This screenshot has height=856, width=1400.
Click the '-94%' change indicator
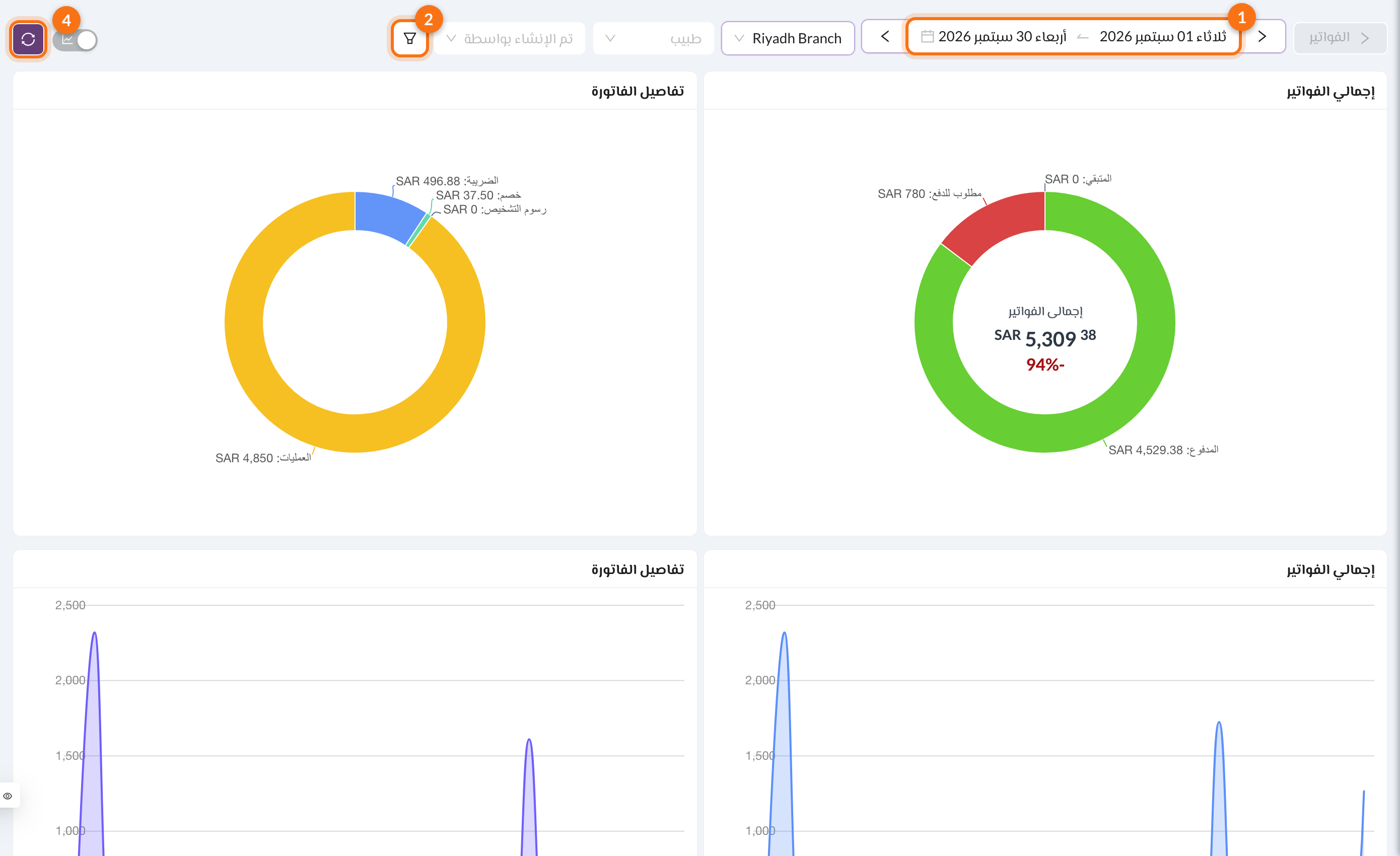coord(1045,365)
